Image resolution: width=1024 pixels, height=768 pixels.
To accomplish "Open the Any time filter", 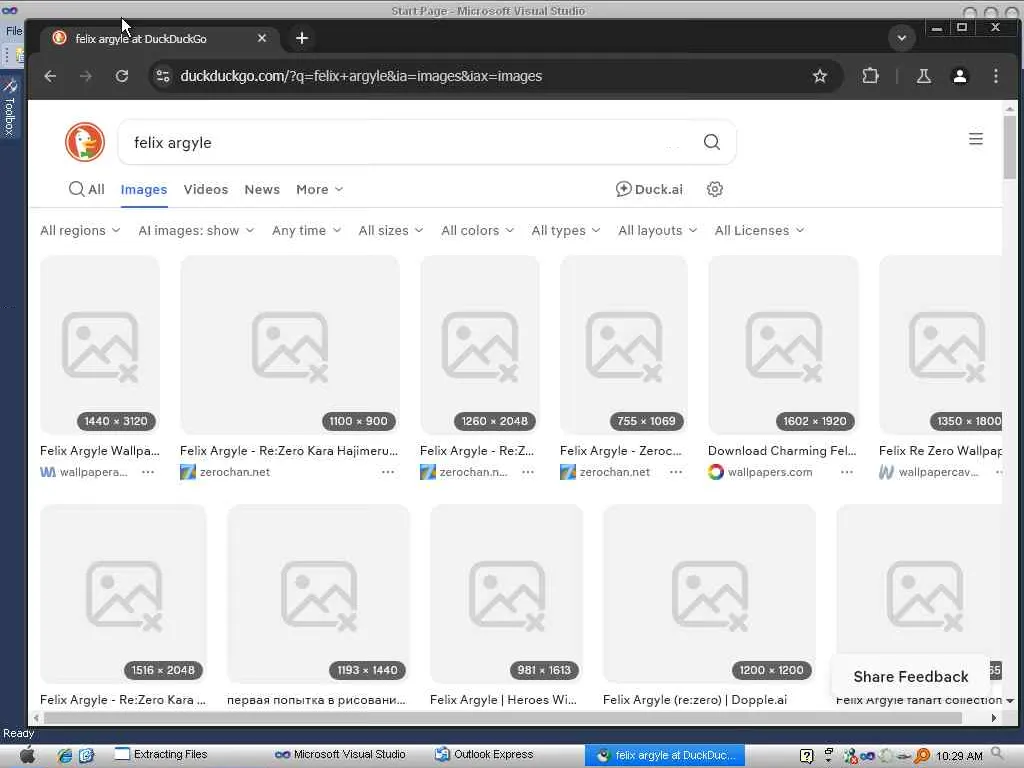I will pos(306,231).
